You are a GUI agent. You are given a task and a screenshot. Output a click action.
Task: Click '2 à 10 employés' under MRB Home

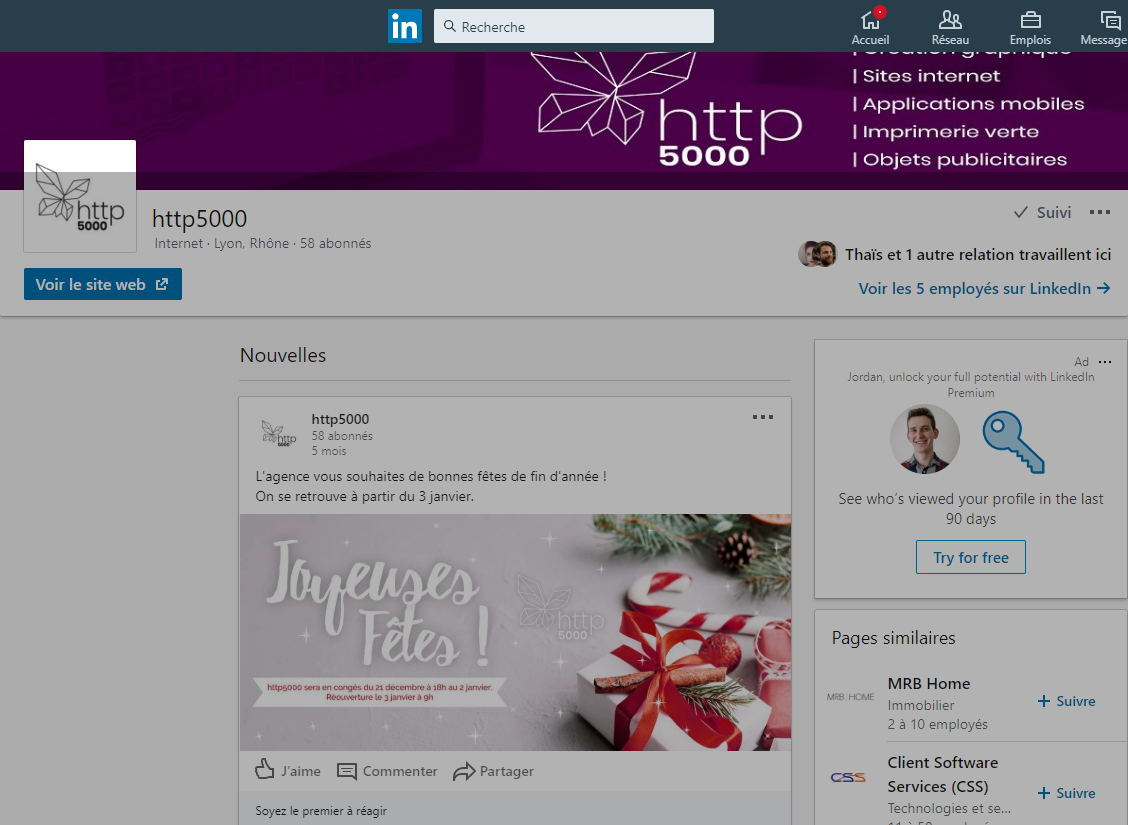937,724
